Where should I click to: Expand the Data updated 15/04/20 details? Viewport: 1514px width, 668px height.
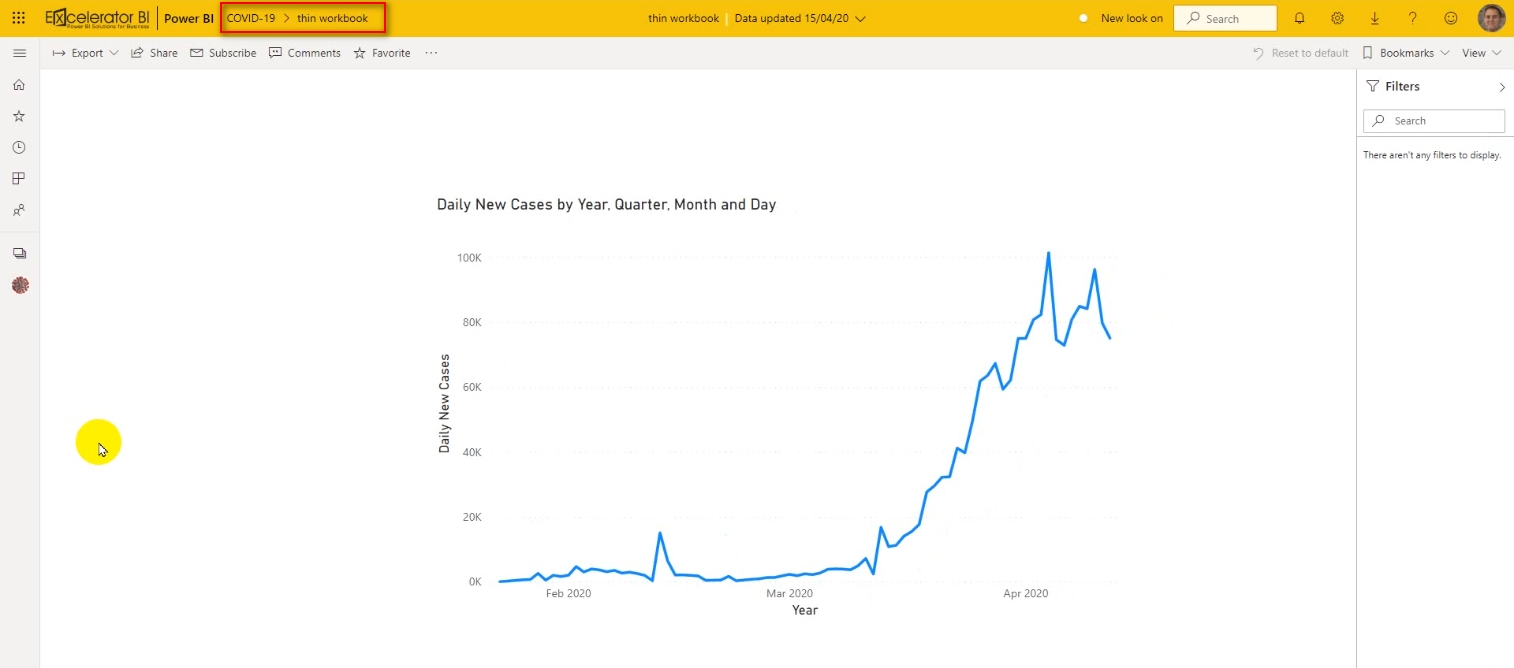861,18
